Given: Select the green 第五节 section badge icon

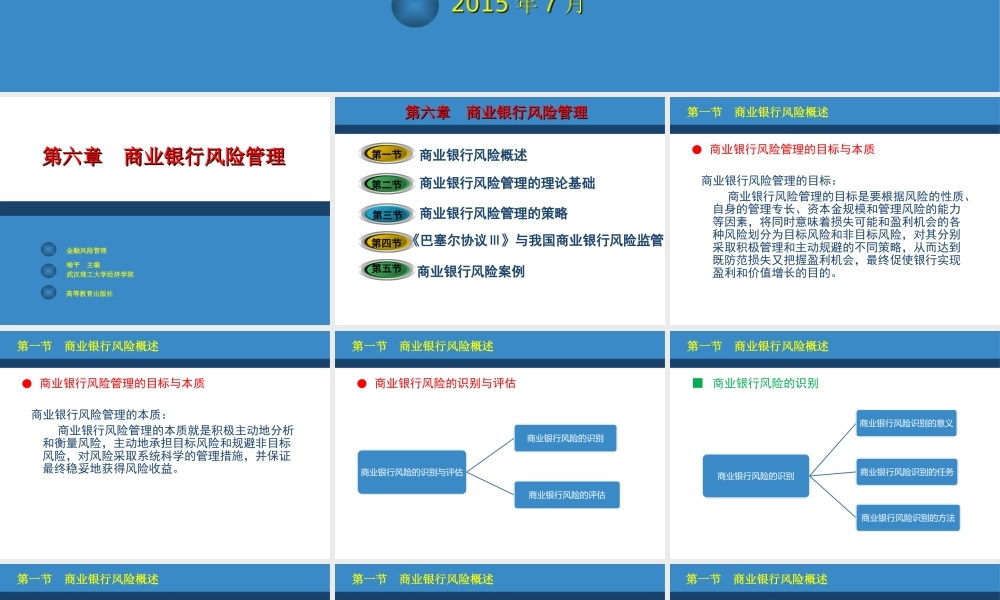Looking at the screenshot, I should [384, 268].
